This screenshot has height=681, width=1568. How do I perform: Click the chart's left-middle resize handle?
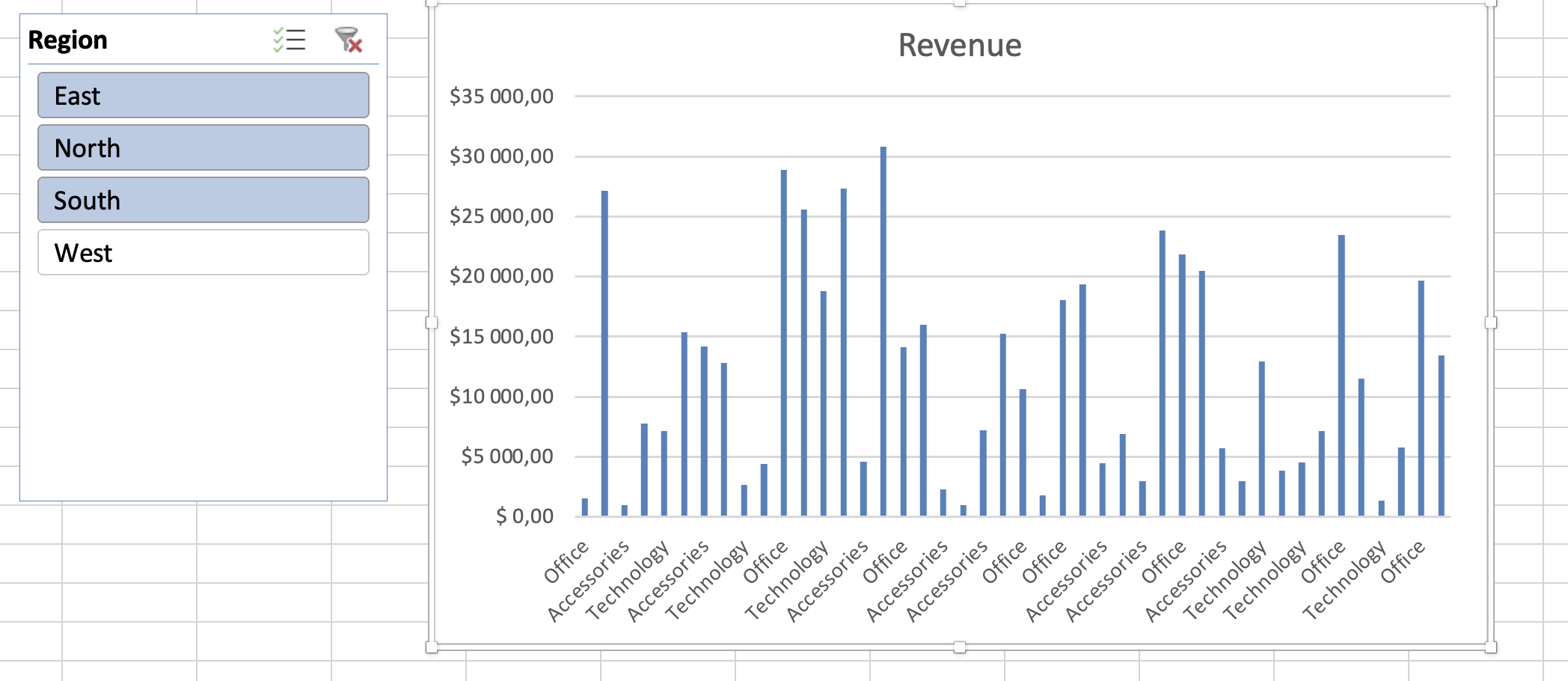tap(432, 323)
